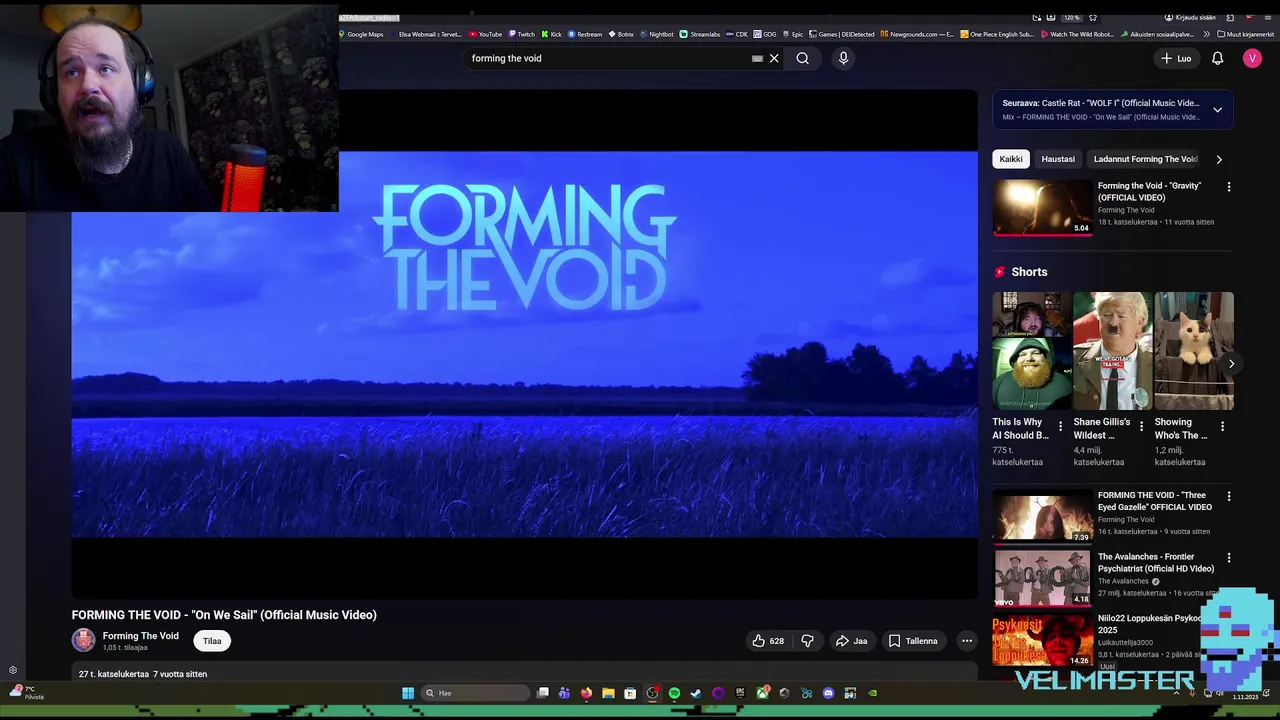The height and width of the screenshot is (720, 1280).
Task: Open the Showing Who's The short
Action: click(1193, 351)
